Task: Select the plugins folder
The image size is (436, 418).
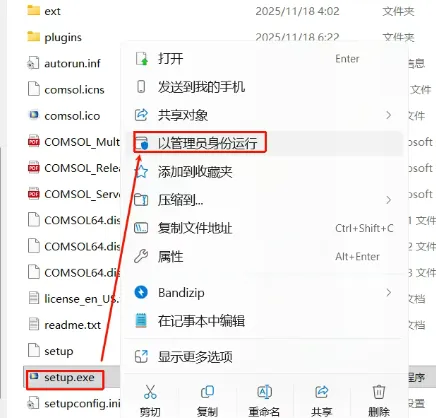Action: (x=63, y=37)
